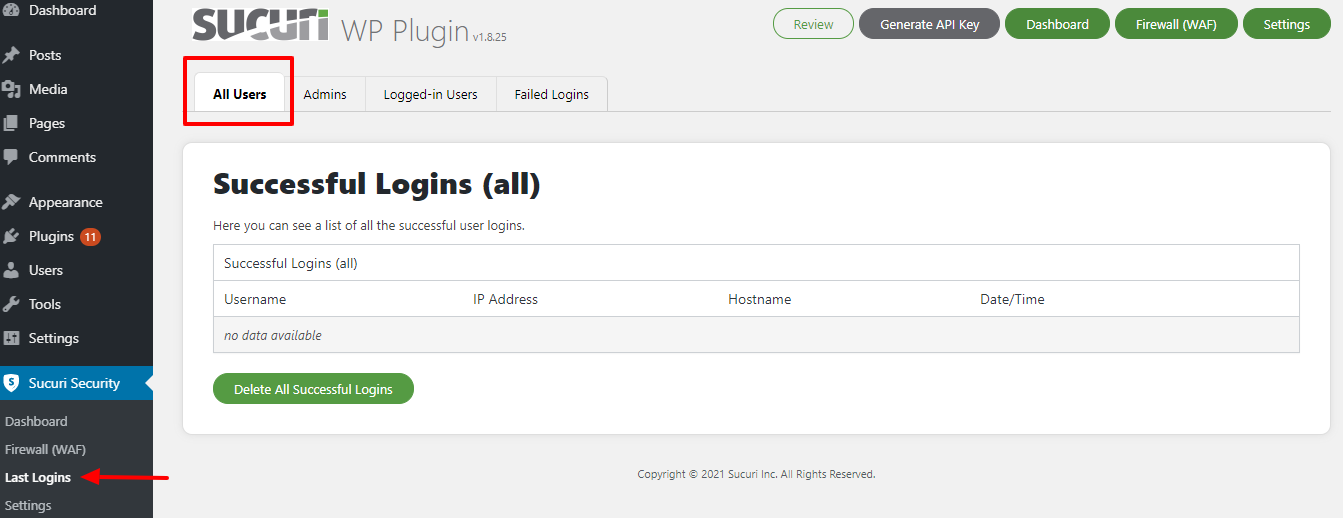Click the Plugins plug icon
Viewport: 1343px width, 518px height.
[11, 236]
